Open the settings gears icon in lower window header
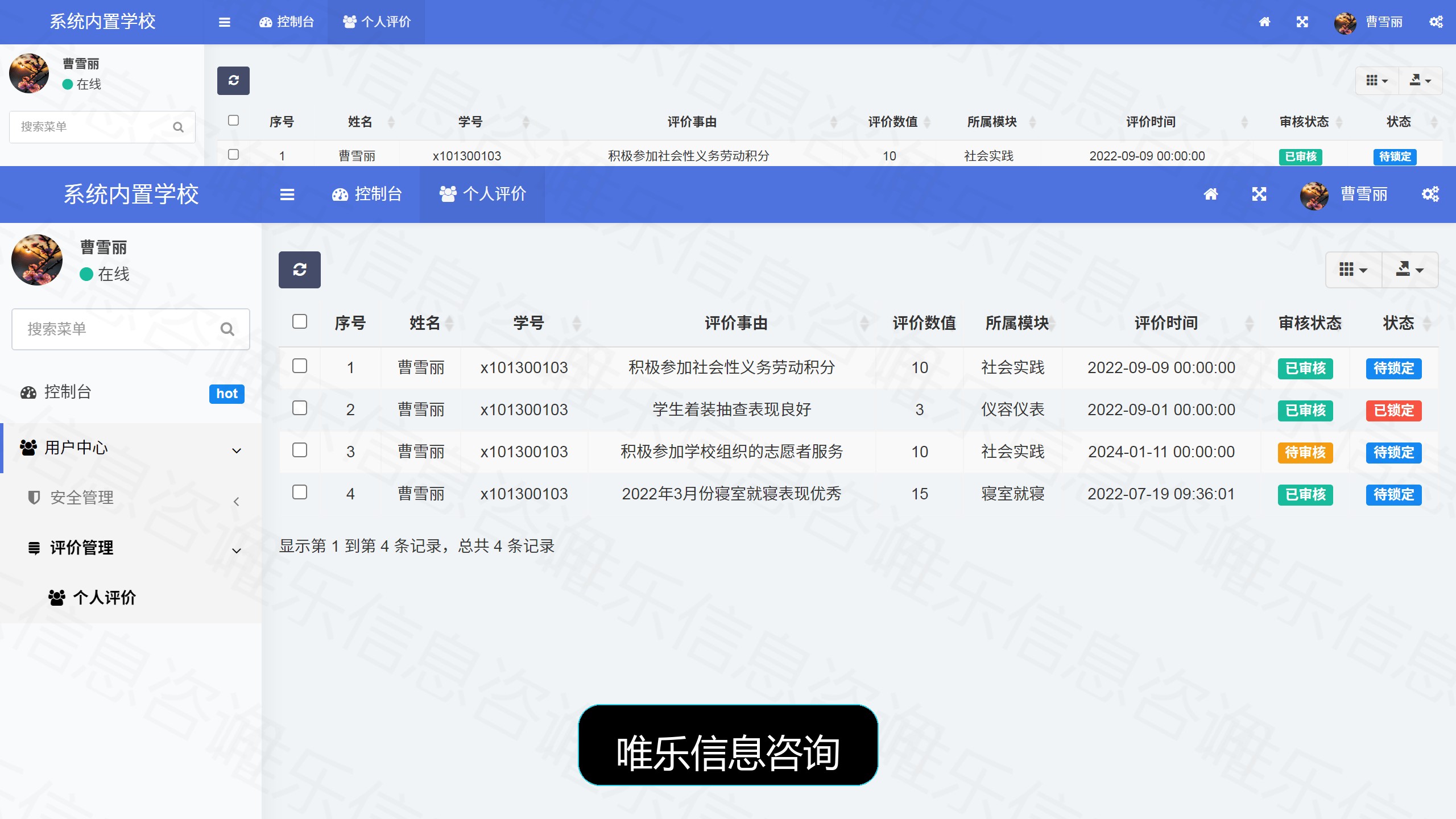The image size is (1456, 819). 1430,195
